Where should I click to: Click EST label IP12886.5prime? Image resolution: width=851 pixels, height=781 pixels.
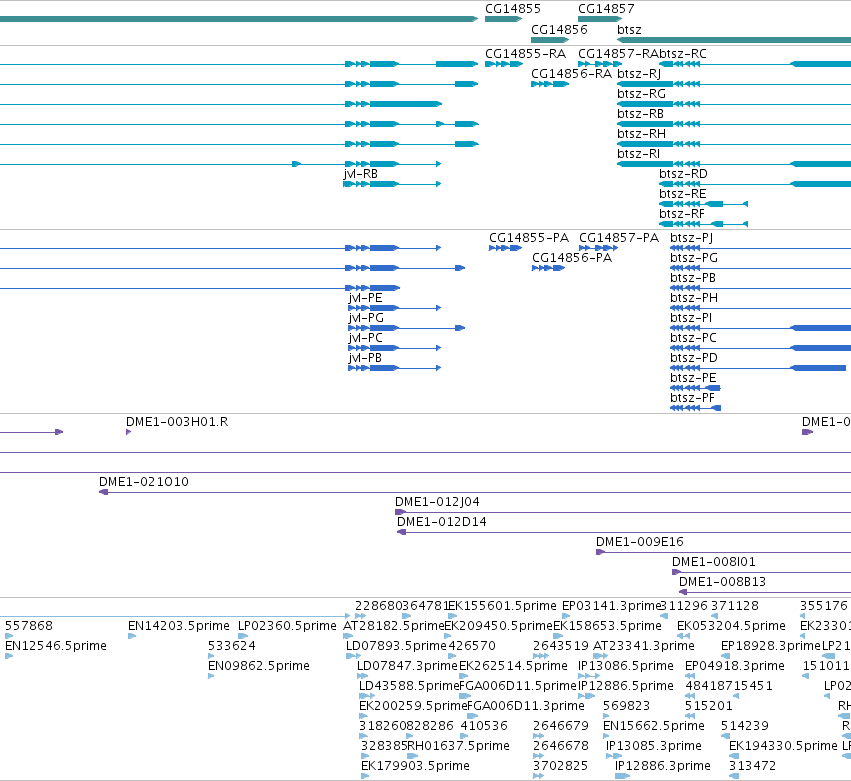pyautogui.click(x=626, y=687)
